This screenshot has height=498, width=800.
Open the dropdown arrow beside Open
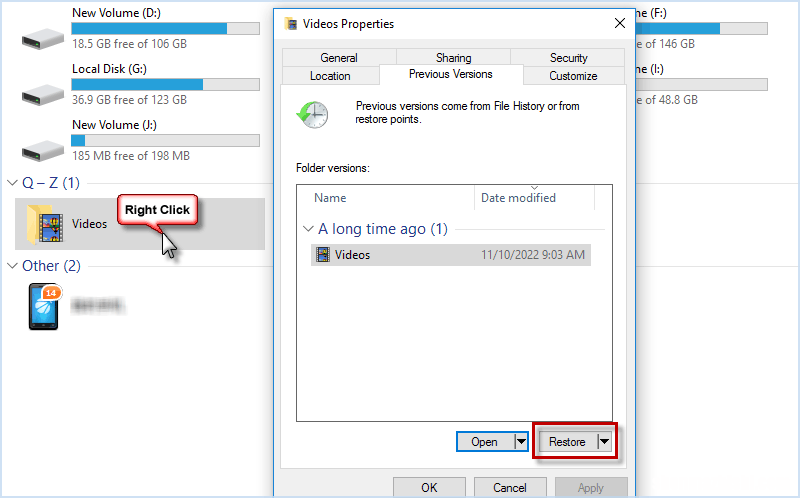click(520, 441)
